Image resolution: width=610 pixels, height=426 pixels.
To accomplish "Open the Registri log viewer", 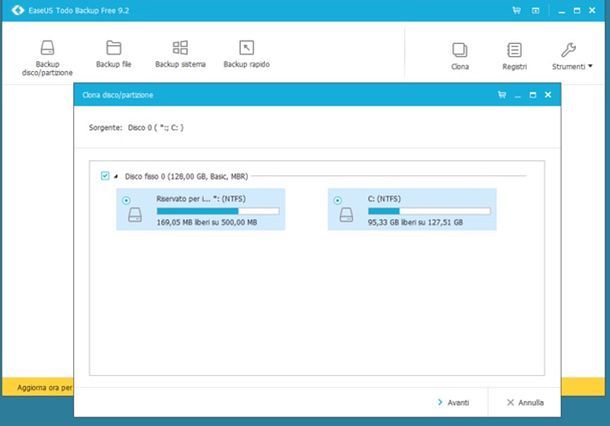I will 514,56.
